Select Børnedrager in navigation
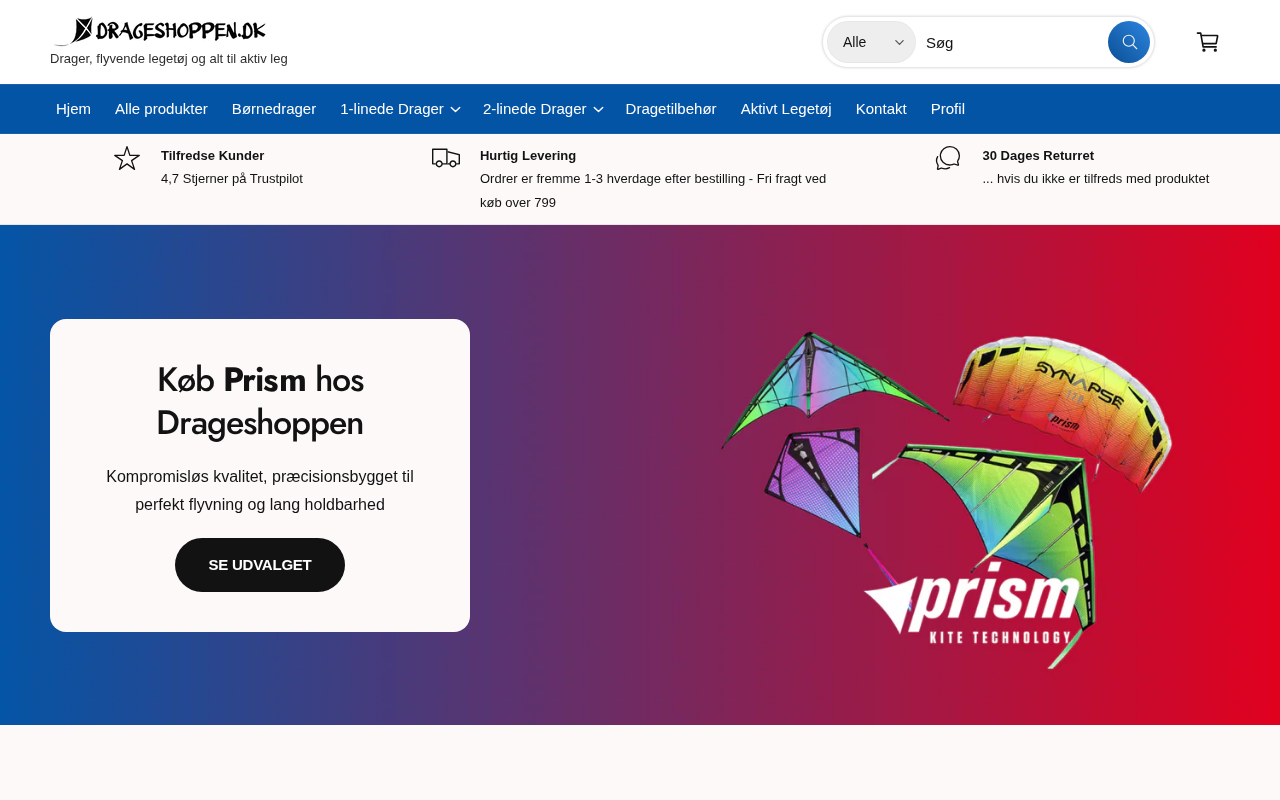Image resolution: width=1280 pixels, height=800 pixels. pyautogui.click(x=274, y=109)
